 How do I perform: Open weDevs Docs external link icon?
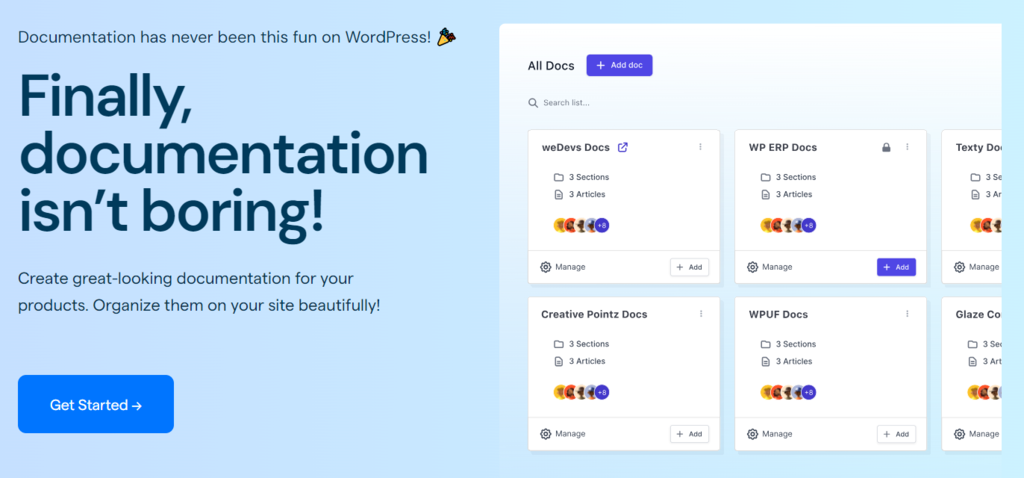click(x=622, y=148)
